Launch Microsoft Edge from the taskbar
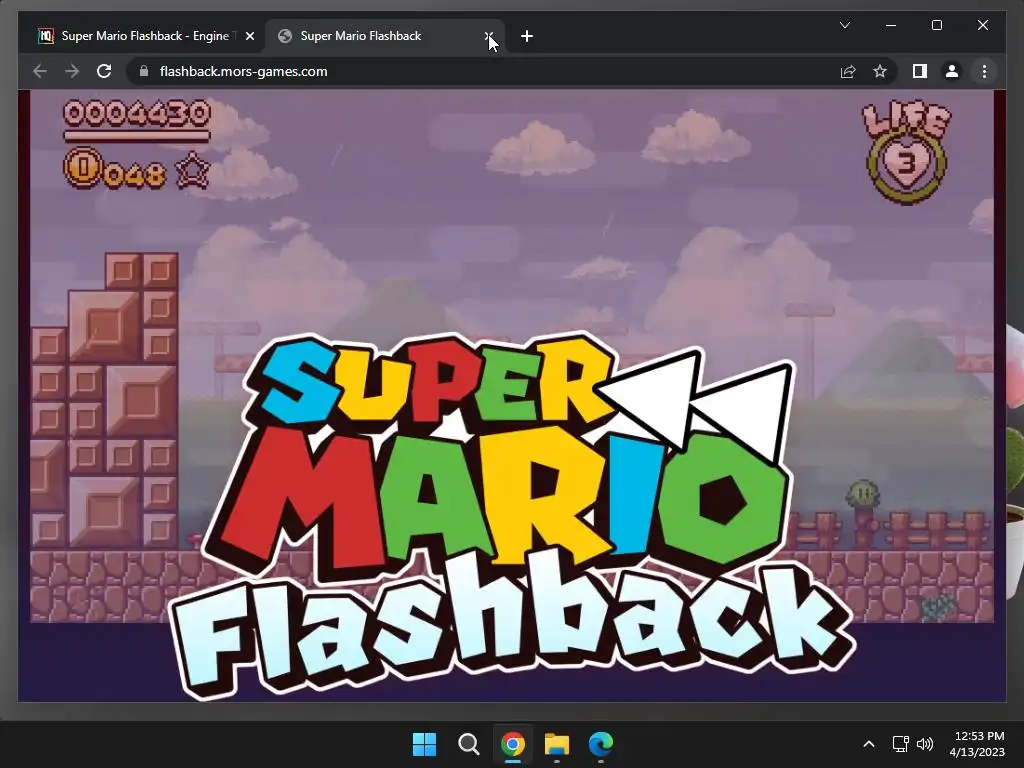The image size is (1024, 768). click(x=601, y=744)
